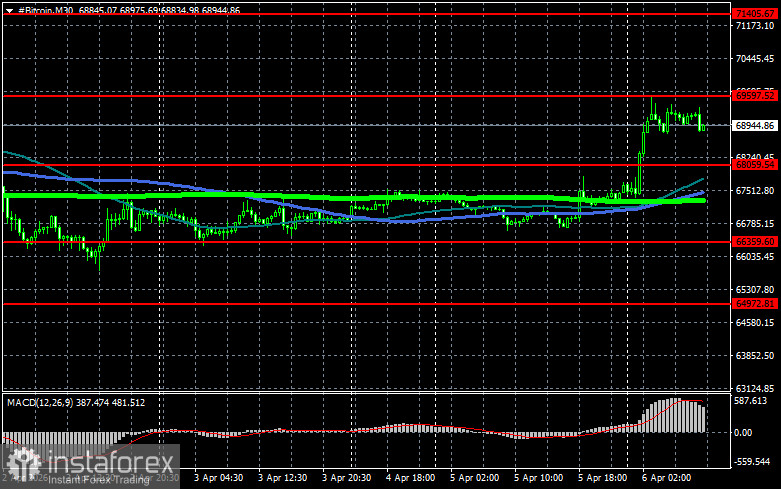Viewport: 781px width, 489px height.
Task: Click the MACD zero level label 0.00
Action: pyautogui.click(x=747, y=433)
